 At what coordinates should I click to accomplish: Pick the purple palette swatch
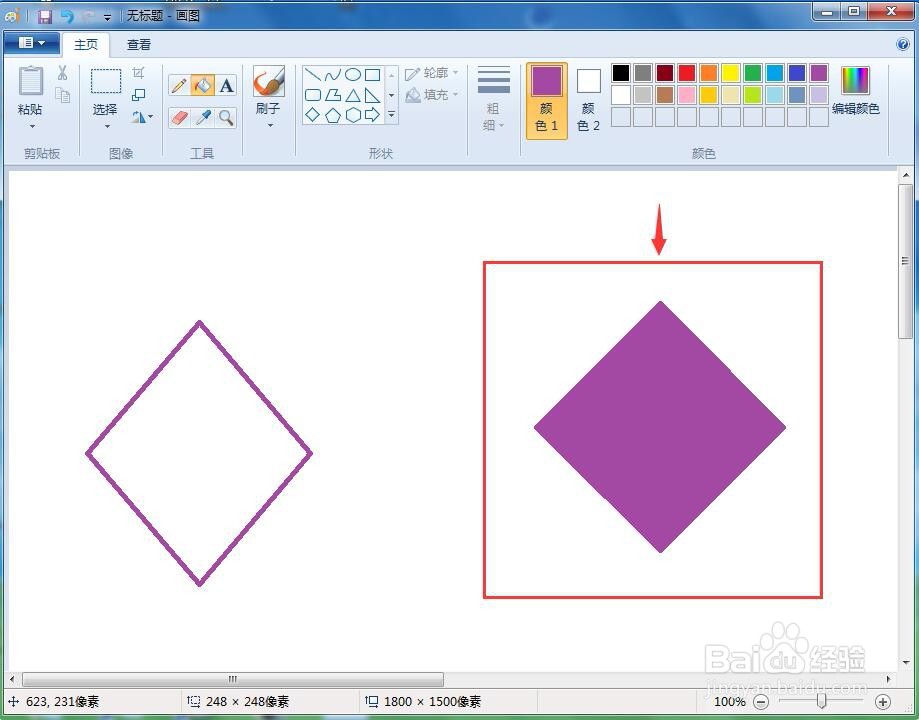(x=819, y=73)
